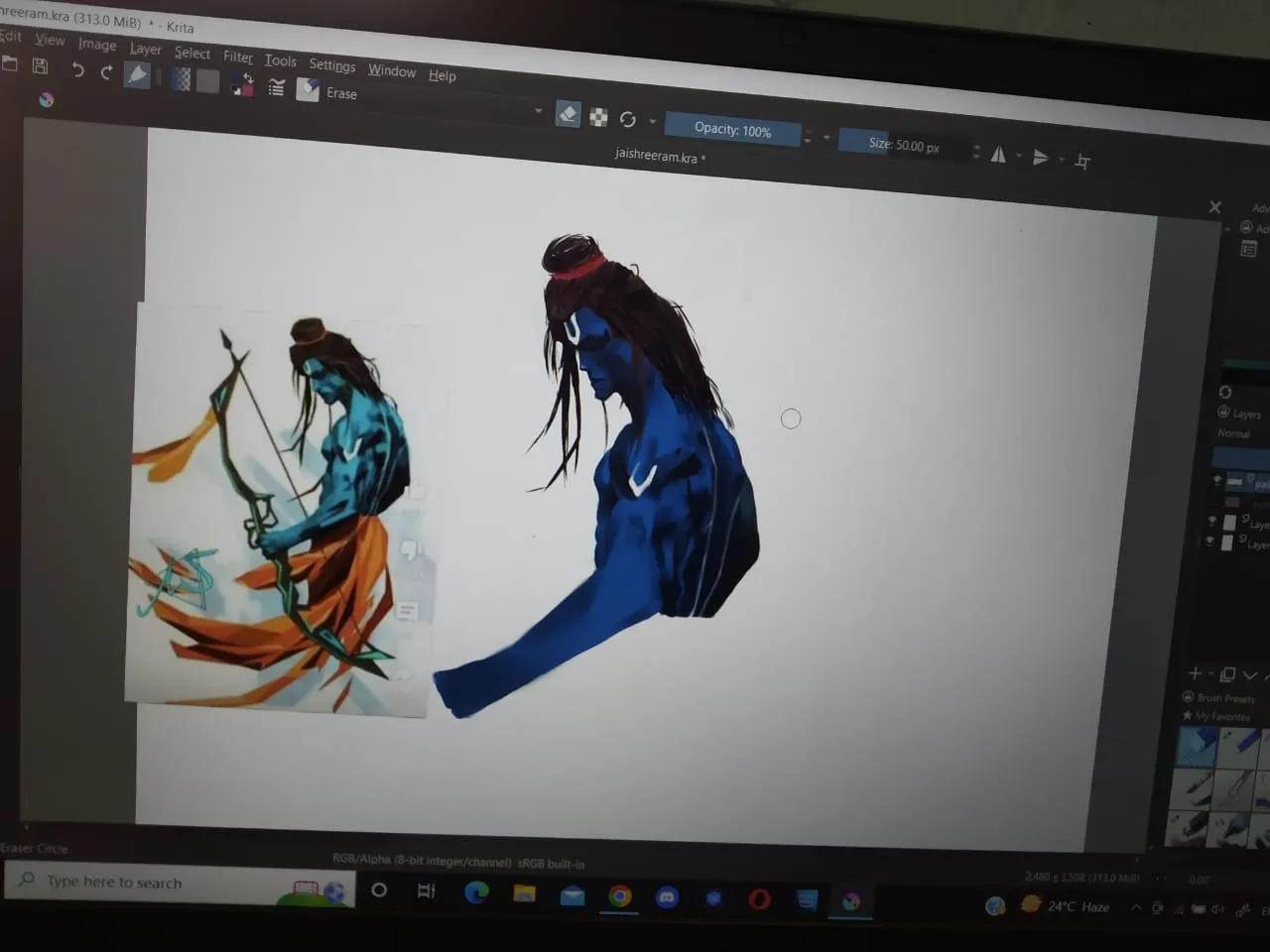Toggle vertical mirror tool

pyautogui.click(x=1040, y=158)
